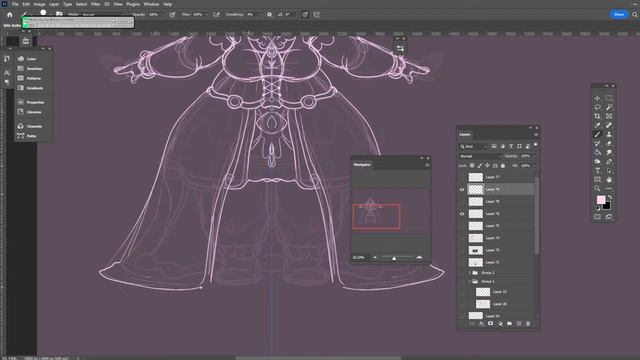Create a new adjustment layer

[x=500, y=324]
